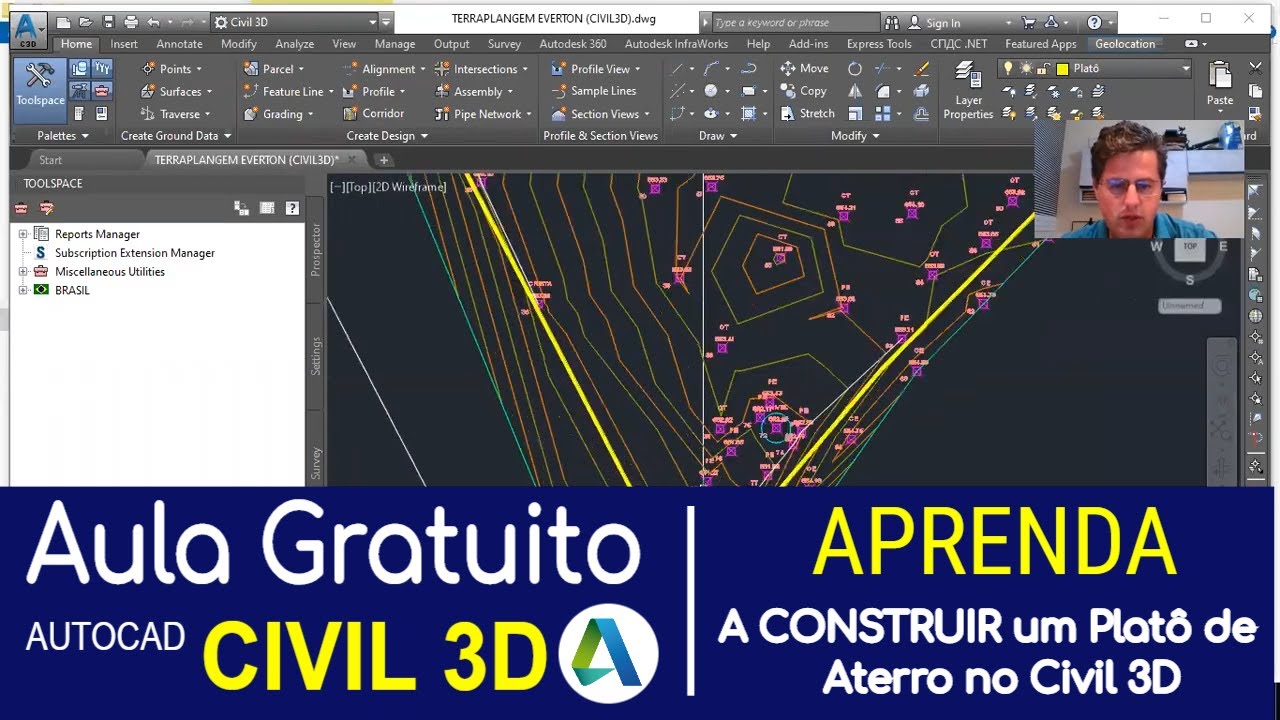Viewport: 1280px width, 720px height.
Task: Expand the BRASIL tree node
Action: [x=22, y=290]
